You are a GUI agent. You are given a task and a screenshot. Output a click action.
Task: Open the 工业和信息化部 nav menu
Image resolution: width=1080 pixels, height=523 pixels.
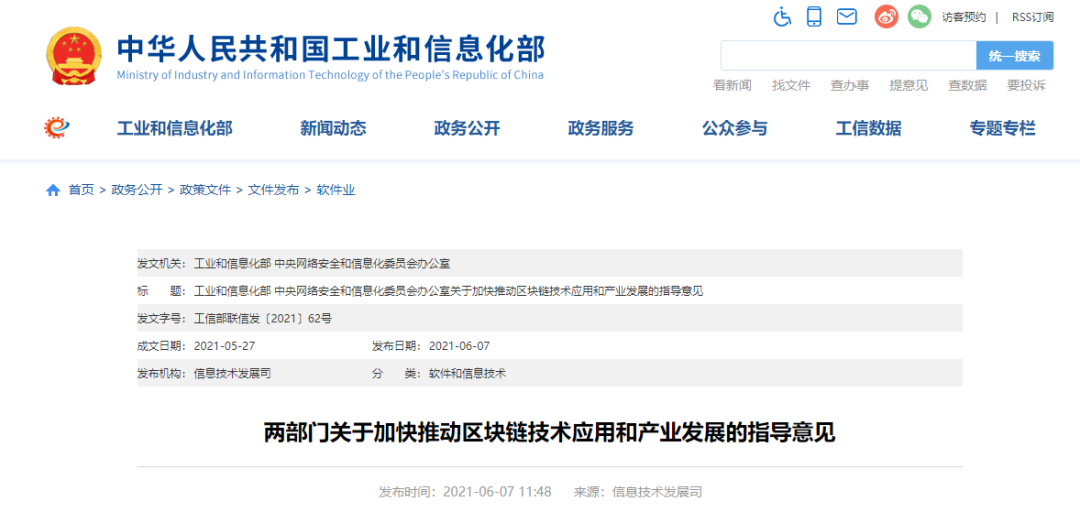tap(175, 128)
